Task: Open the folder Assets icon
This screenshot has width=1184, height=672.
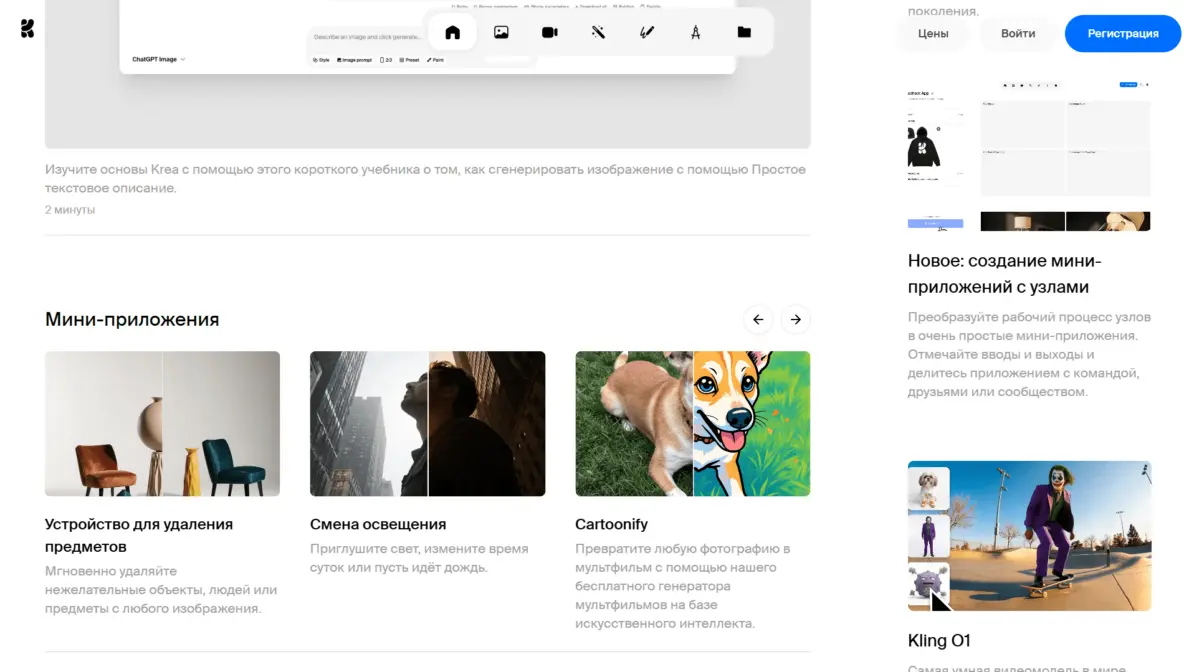Action: tap(744, 32)
